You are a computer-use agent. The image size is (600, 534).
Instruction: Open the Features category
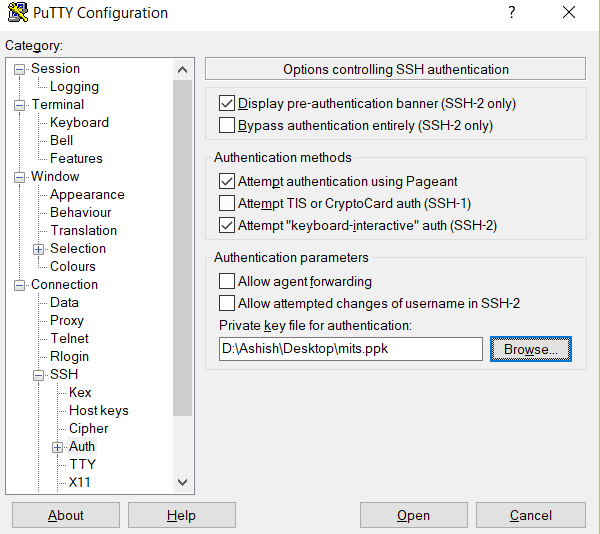click(76, 158)
